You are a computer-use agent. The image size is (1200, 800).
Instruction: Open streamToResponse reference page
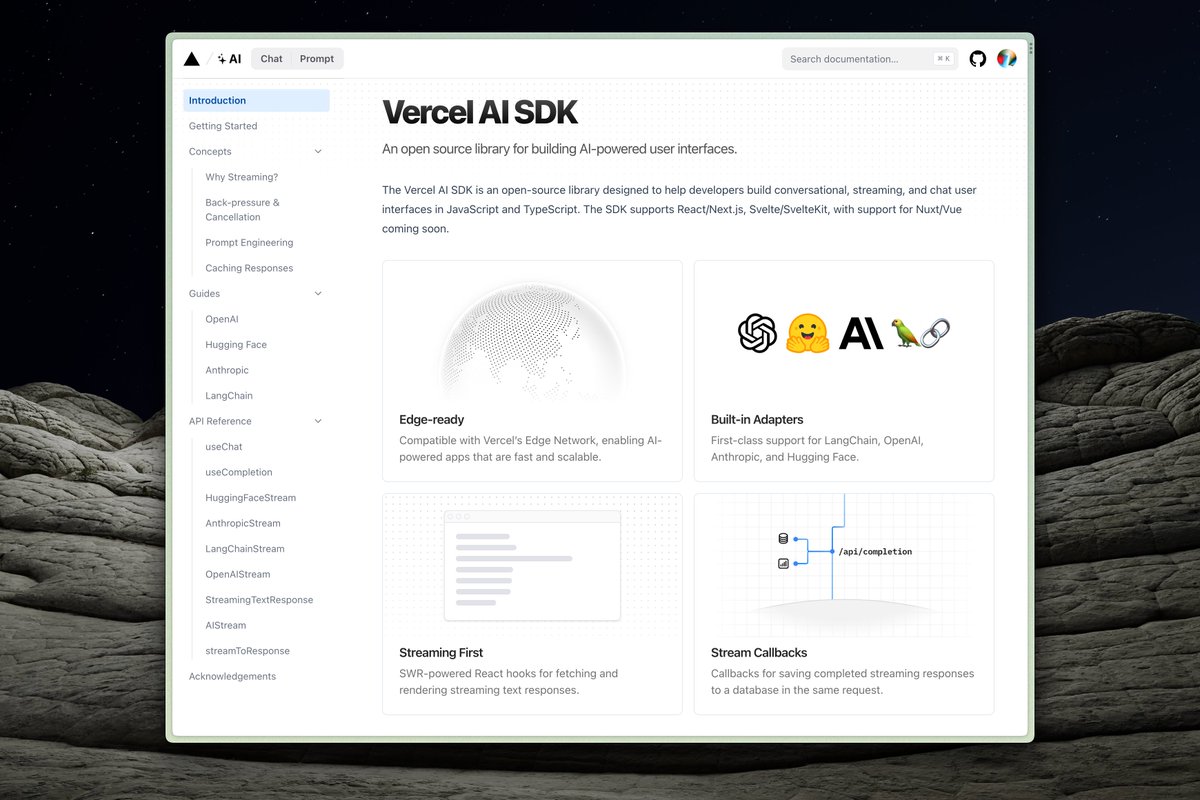pyautogui.click(x=248, y=651)
